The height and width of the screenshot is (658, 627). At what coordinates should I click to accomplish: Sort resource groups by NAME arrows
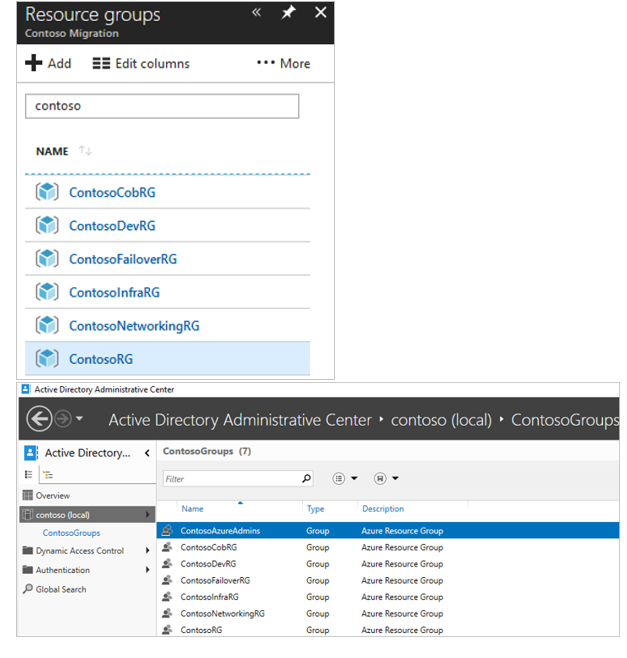point(85,150)
